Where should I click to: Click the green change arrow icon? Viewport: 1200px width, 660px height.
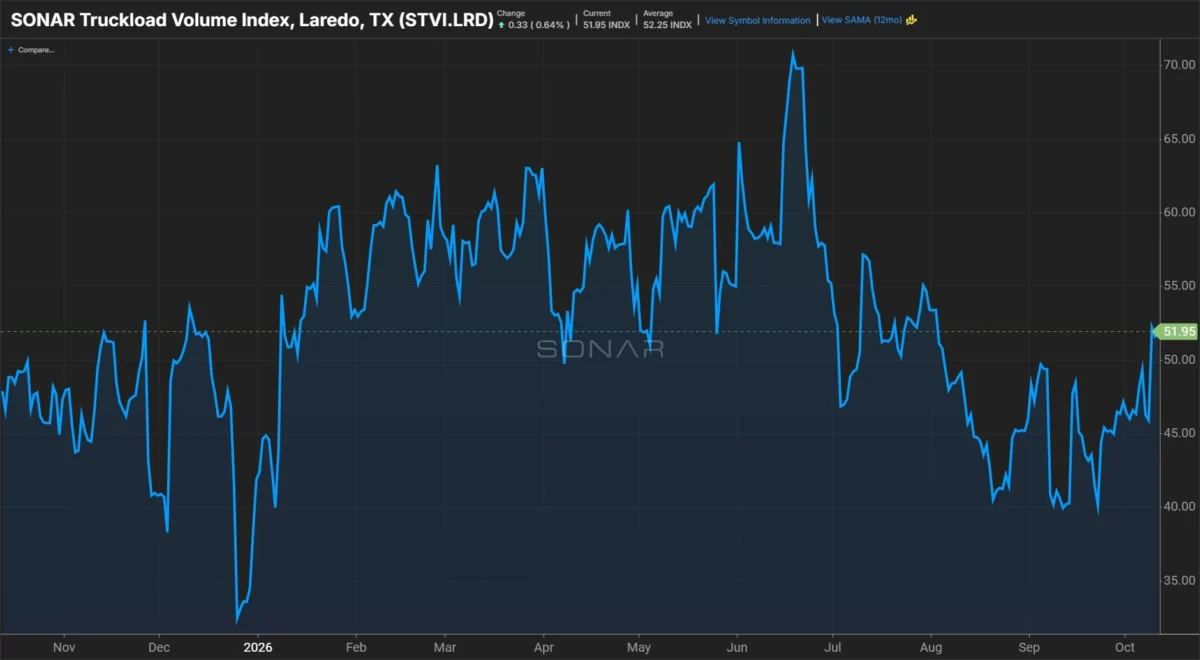500,25
